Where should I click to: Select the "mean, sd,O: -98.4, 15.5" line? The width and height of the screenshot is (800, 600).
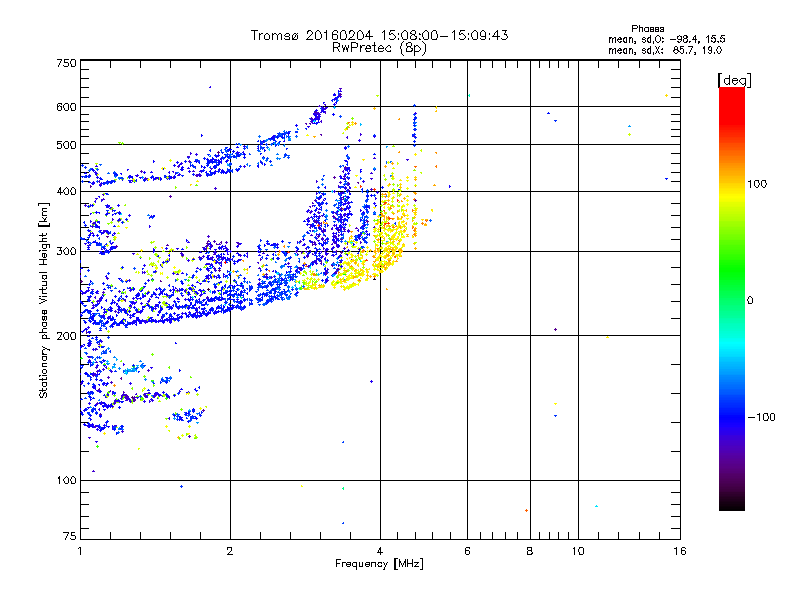point(667,39)
